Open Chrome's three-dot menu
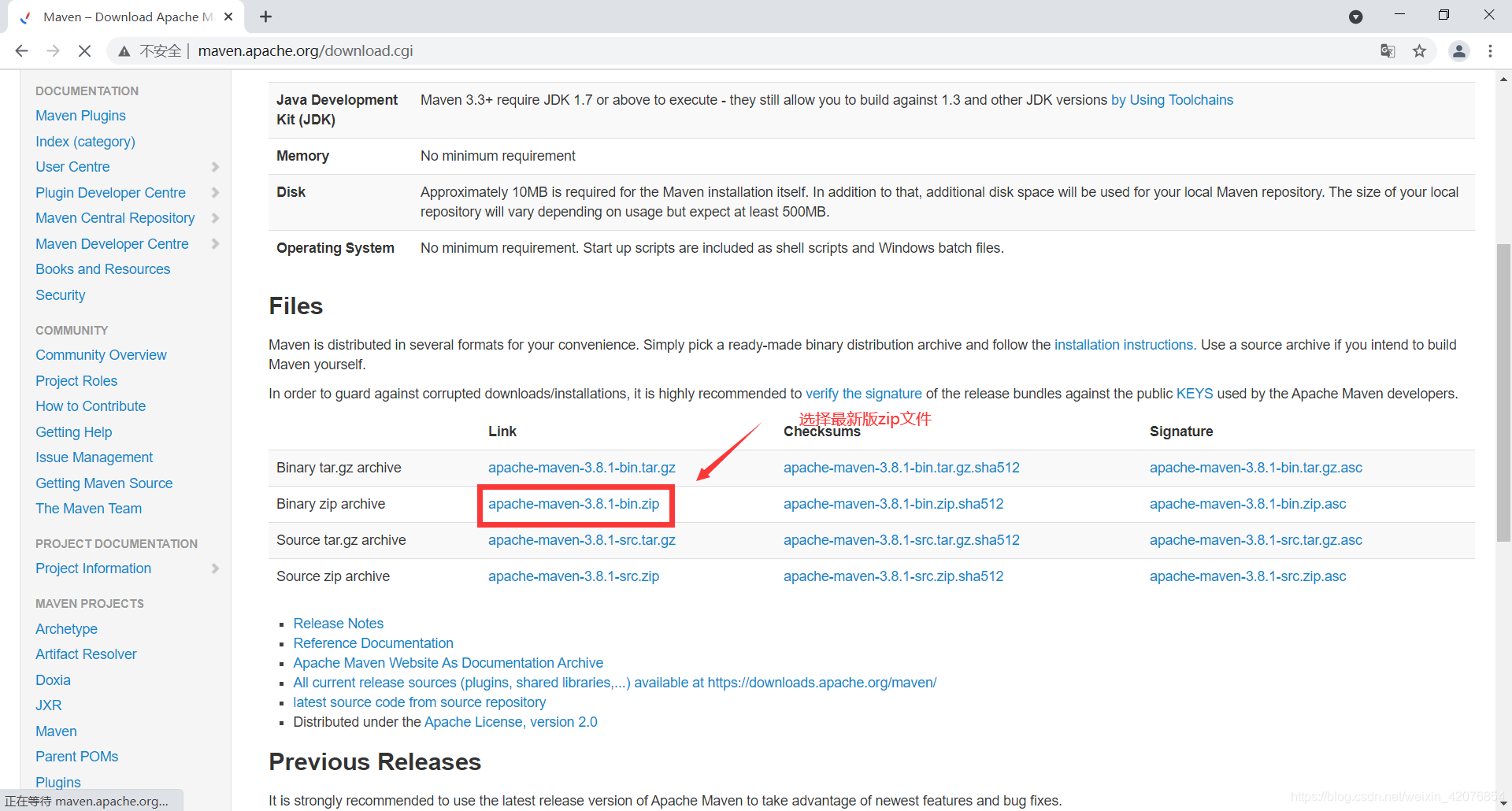The width and height of the screenshot is (1512, 811). pyautogui.click(x=1490, y=51)
